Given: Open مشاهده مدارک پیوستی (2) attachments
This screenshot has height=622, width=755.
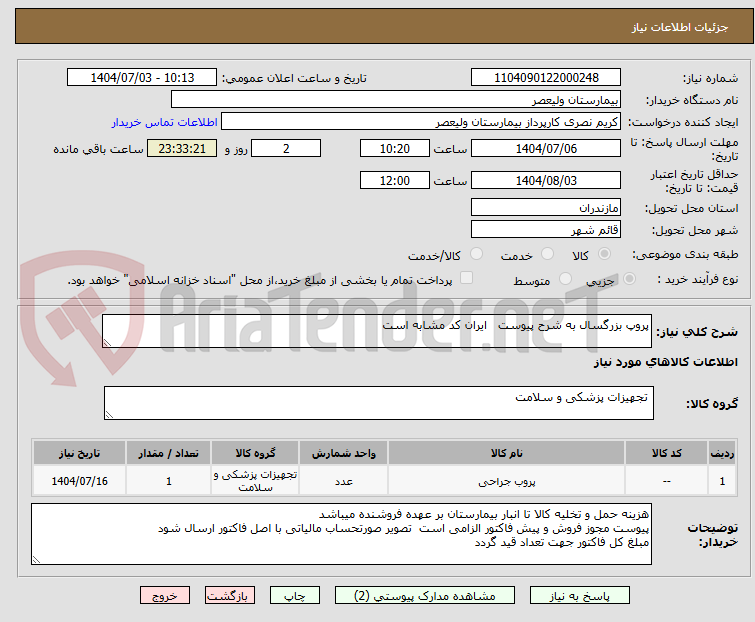Looking at the screenshot, I should [x=425, y=596].
